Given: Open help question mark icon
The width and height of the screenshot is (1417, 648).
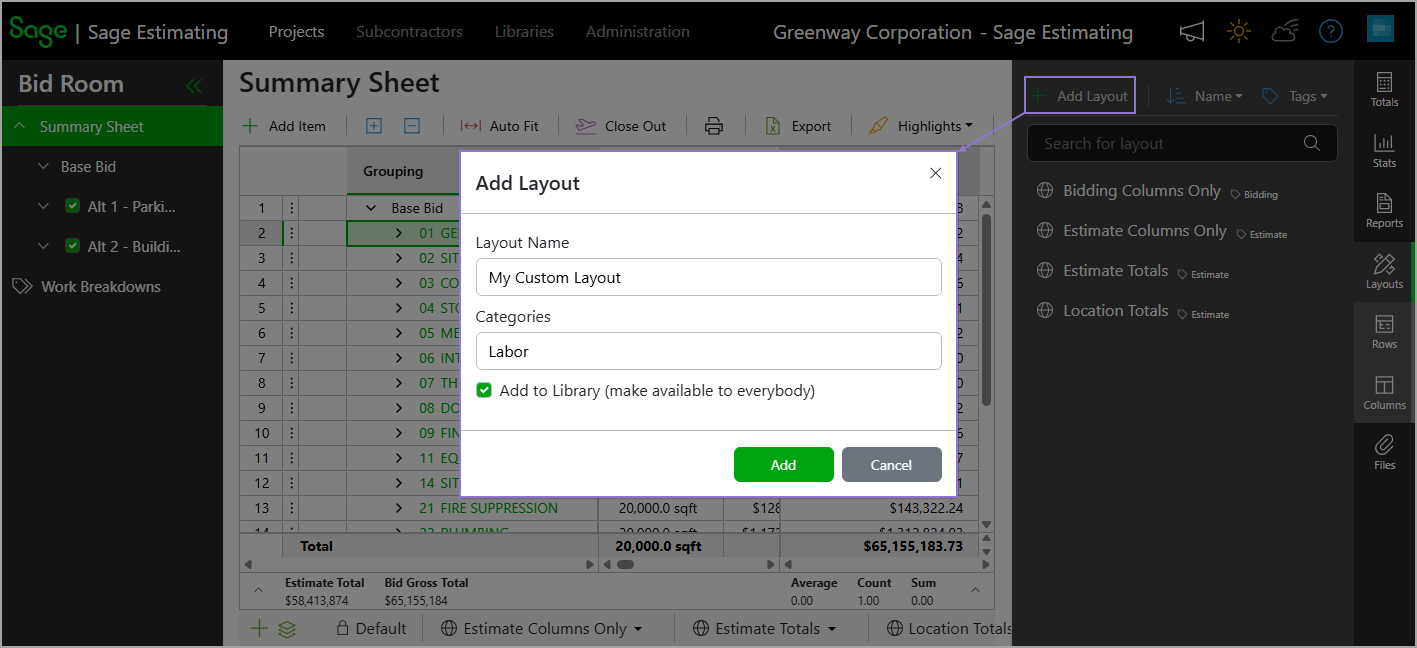Looking at the screenshot, I should [x=1330, y=32].
